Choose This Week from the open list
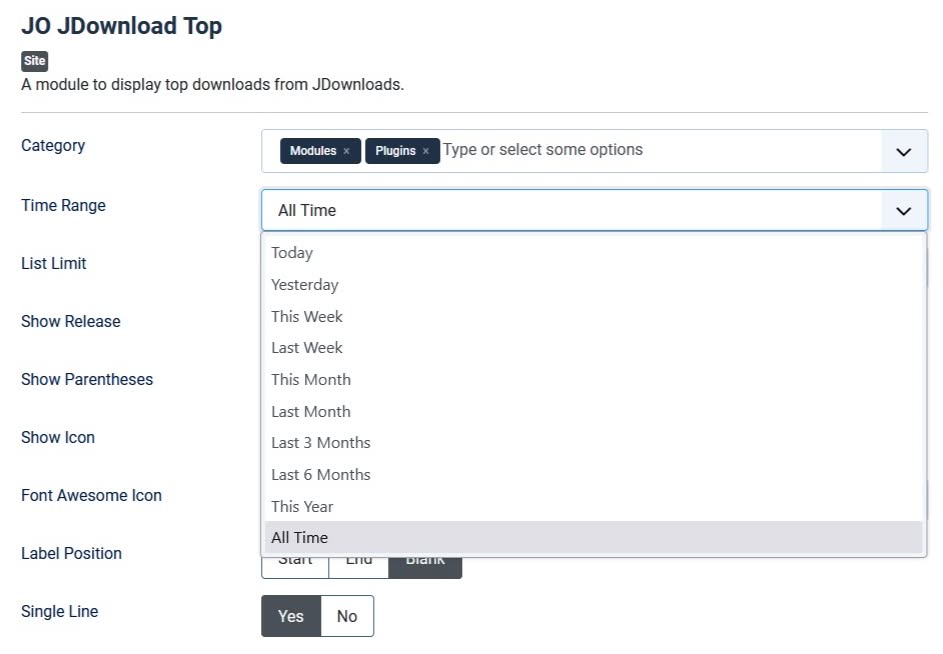 [x=306, y=316]
